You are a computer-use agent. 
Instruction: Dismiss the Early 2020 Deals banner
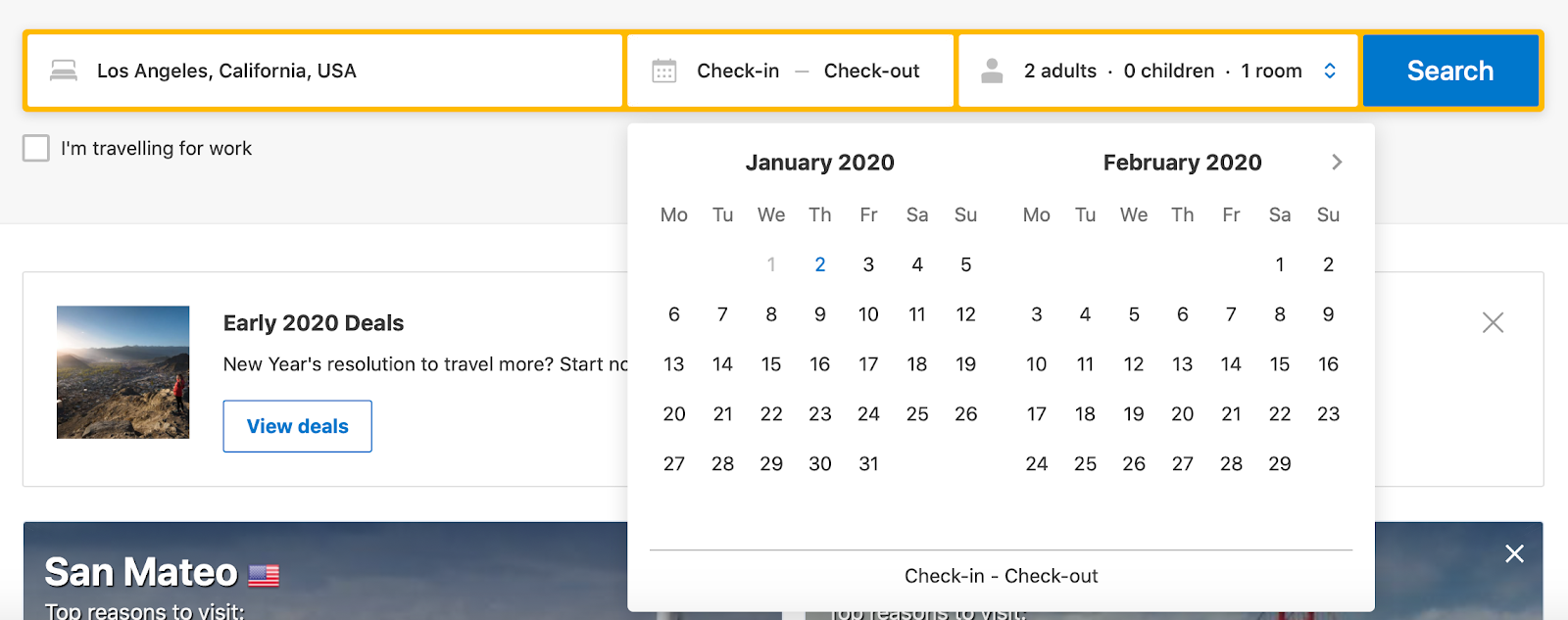[x=1493, y=322]
